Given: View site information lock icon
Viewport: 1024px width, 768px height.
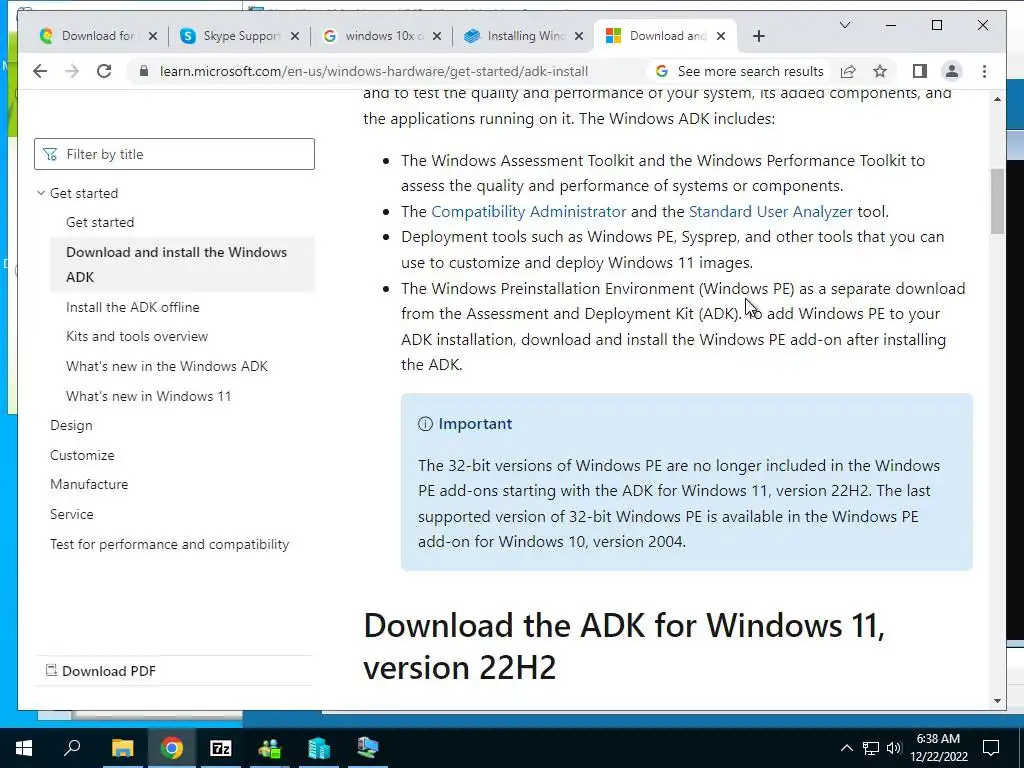Looking at the screenshot, I should 144,71.
